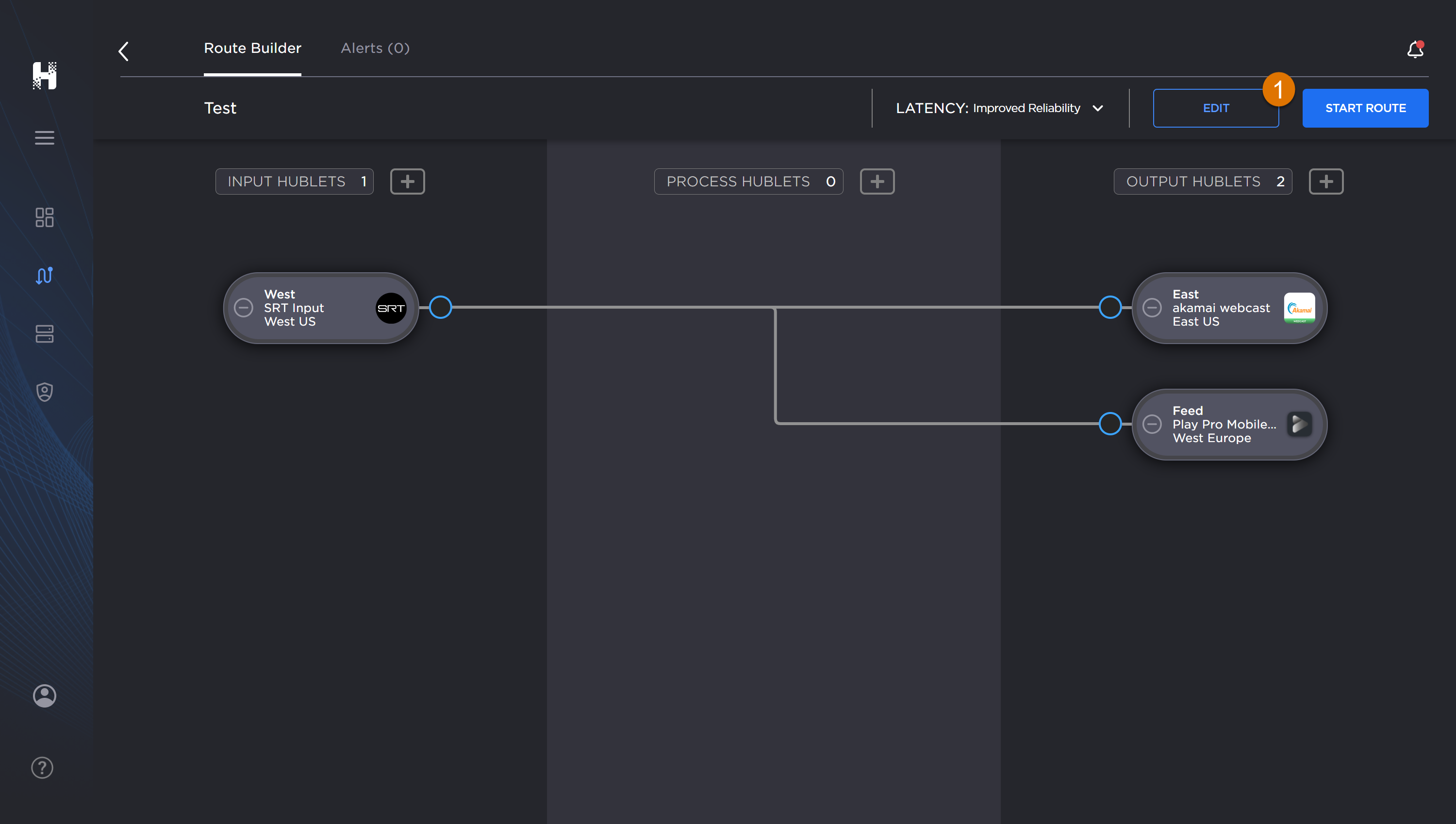Open the user profile avatar icon
Screen dimensions: 1456x824
coord(44,695)
